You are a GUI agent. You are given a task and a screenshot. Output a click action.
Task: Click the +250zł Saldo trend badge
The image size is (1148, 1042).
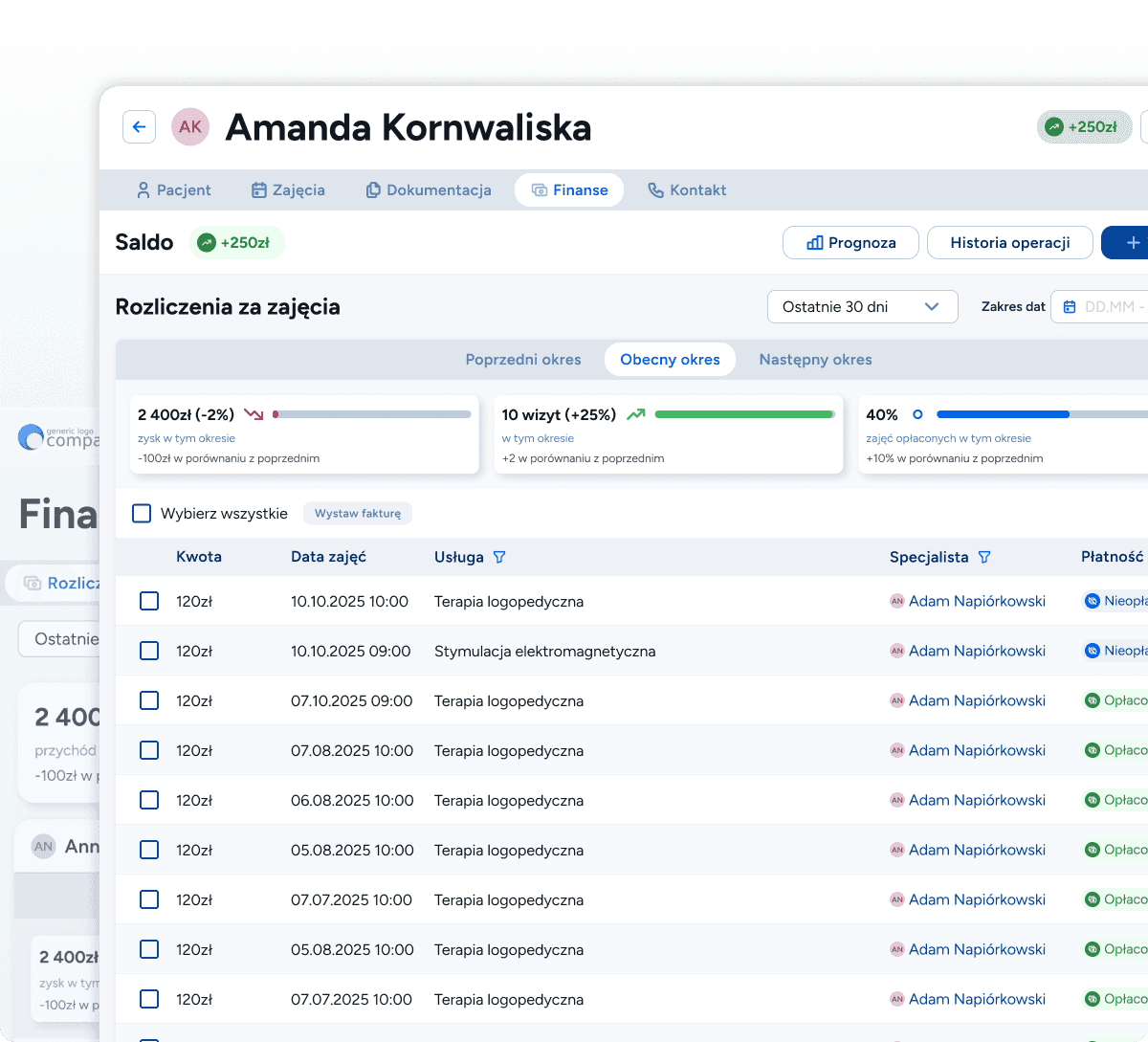(x=235, y=243)
